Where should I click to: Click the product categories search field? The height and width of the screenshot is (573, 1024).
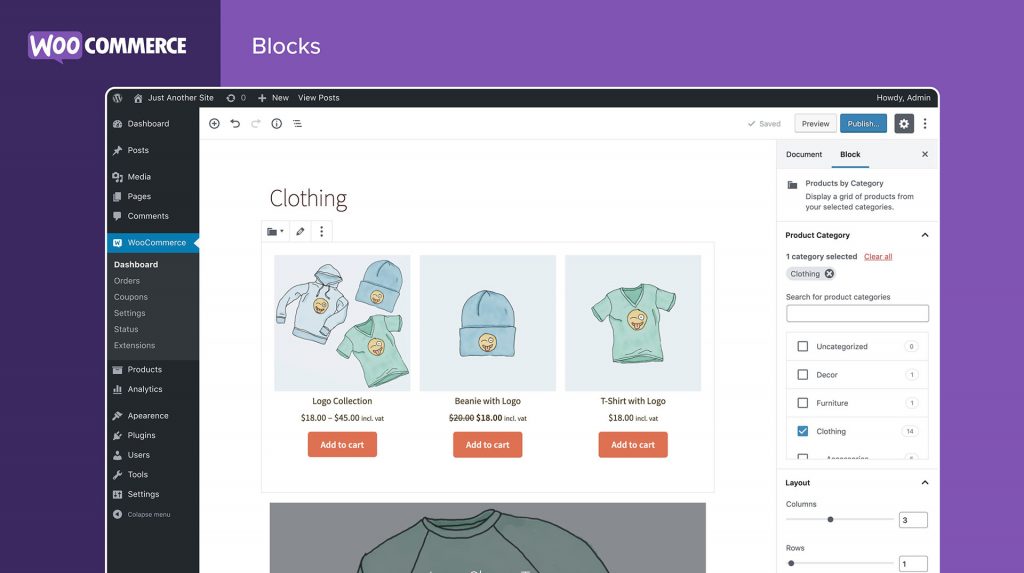pyautogui.click(x=857, y=314)
